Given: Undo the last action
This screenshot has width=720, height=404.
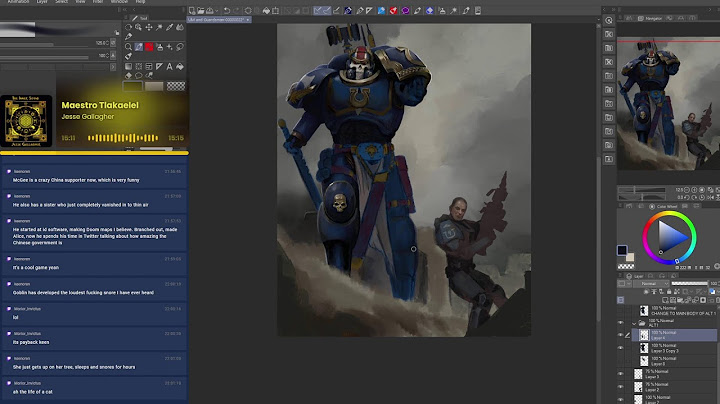Looking at the screenshot, I should tap(227, 11).
